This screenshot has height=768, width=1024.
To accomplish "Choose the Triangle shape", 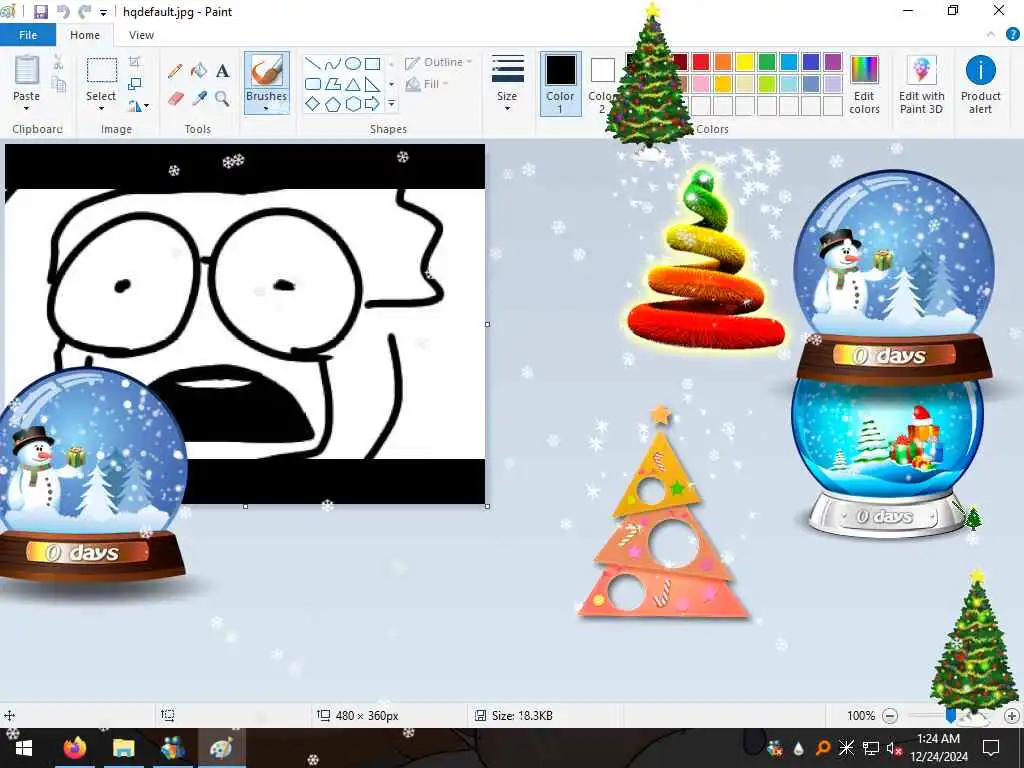I will pyautogui.click(x=353, y=84).
